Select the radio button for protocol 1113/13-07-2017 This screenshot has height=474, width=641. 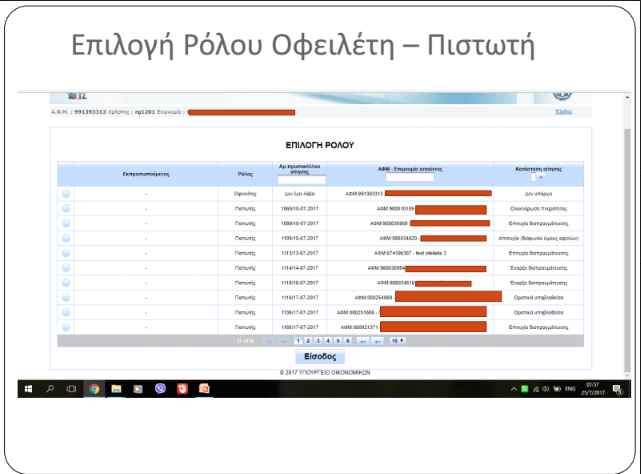point(66,254)
